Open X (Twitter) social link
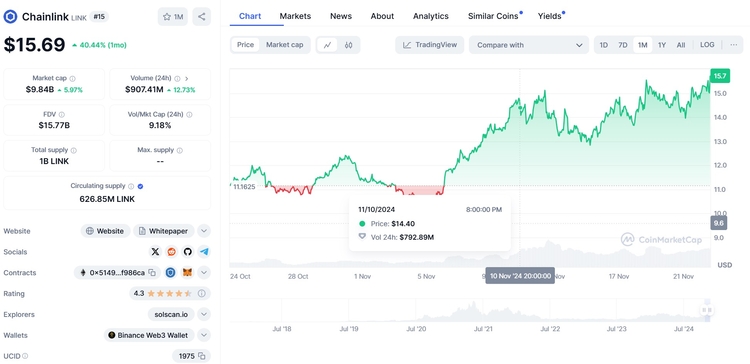The height and width of the screenshot is (364, 750). pos(155,252)
